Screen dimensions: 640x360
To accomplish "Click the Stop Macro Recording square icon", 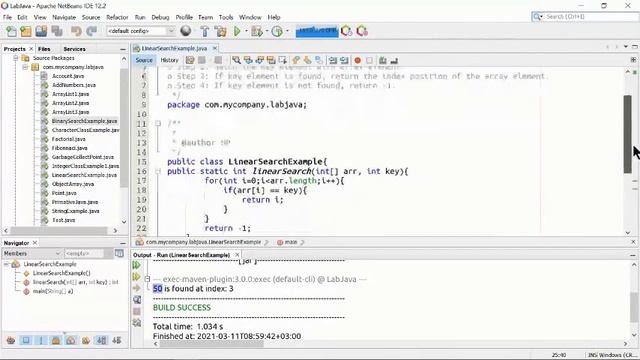I will [369, 60].
